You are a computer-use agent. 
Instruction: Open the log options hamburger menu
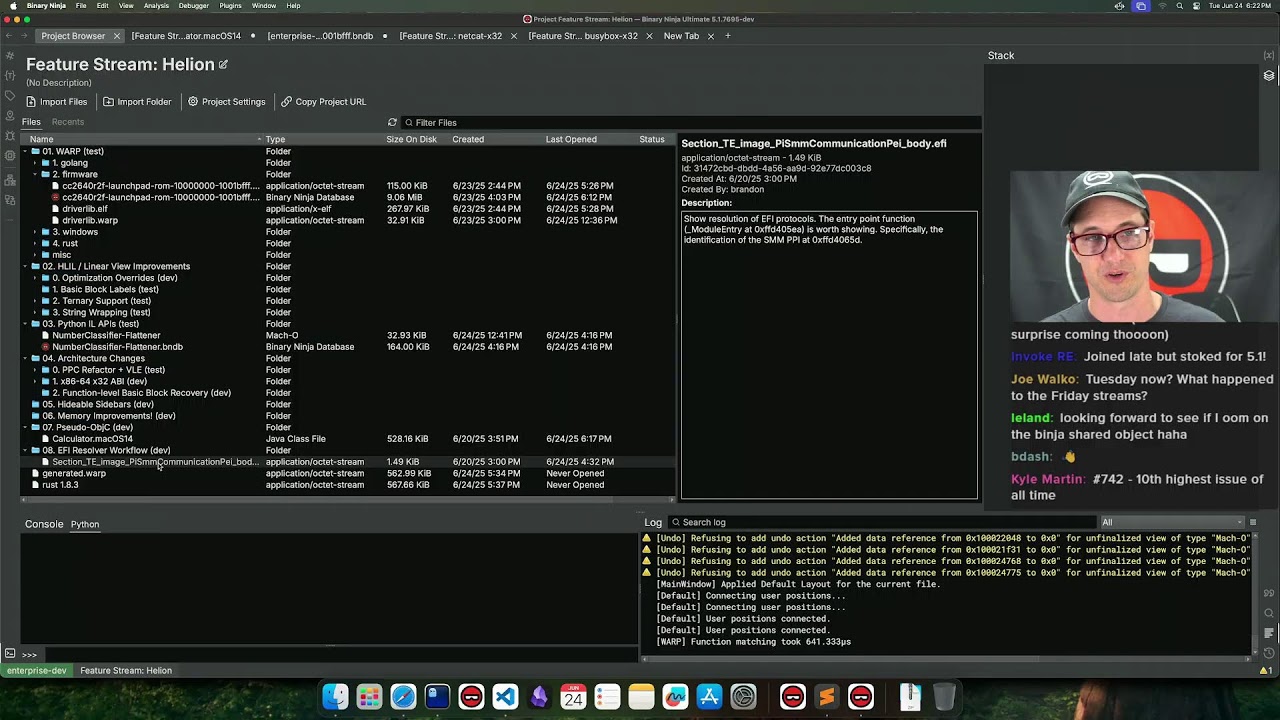1252,522
